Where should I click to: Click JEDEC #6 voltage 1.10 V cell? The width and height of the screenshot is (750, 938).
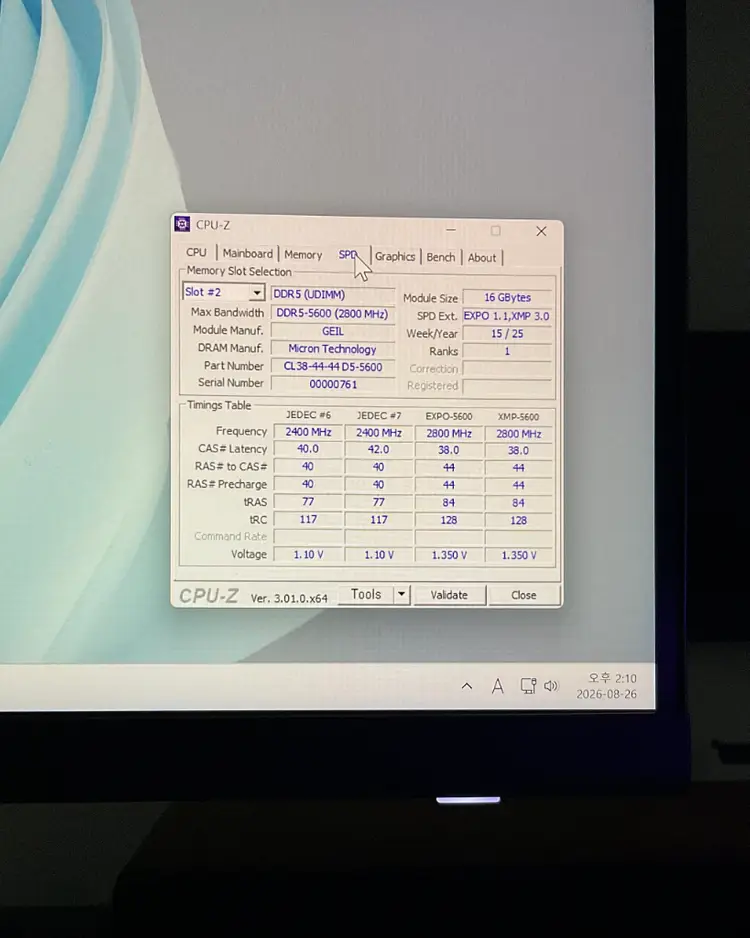pos(308,555)
